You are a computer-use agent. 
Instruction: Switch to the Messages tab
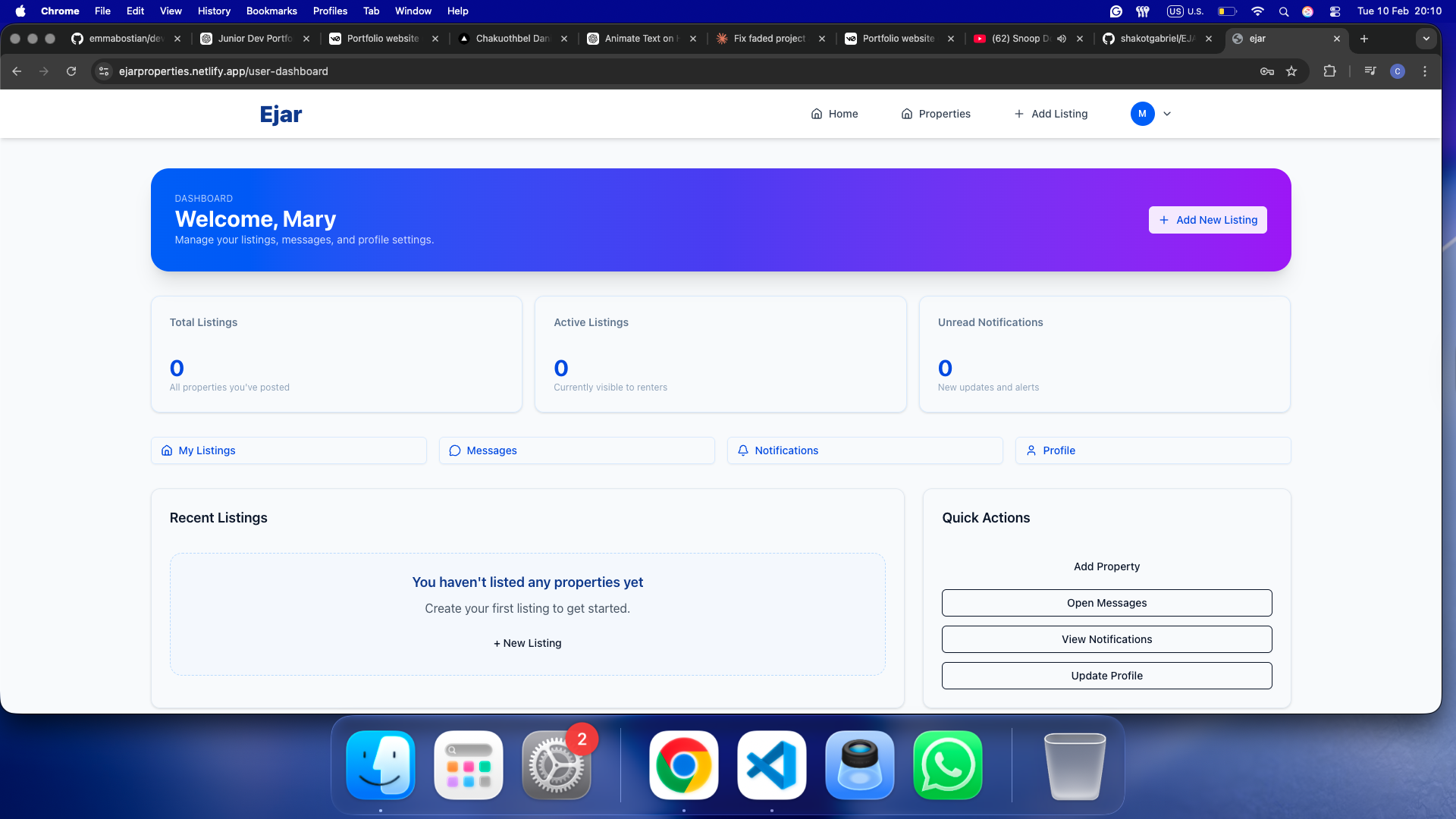point(576,450)
